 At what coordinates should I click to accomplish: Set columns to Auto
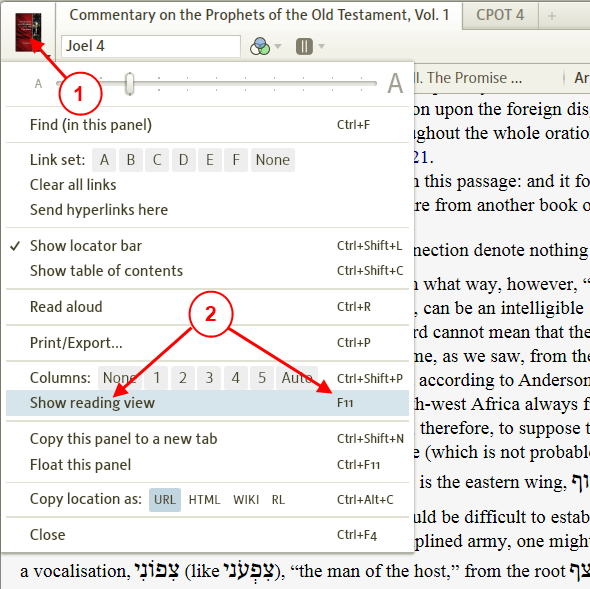[x=297, y=378]
